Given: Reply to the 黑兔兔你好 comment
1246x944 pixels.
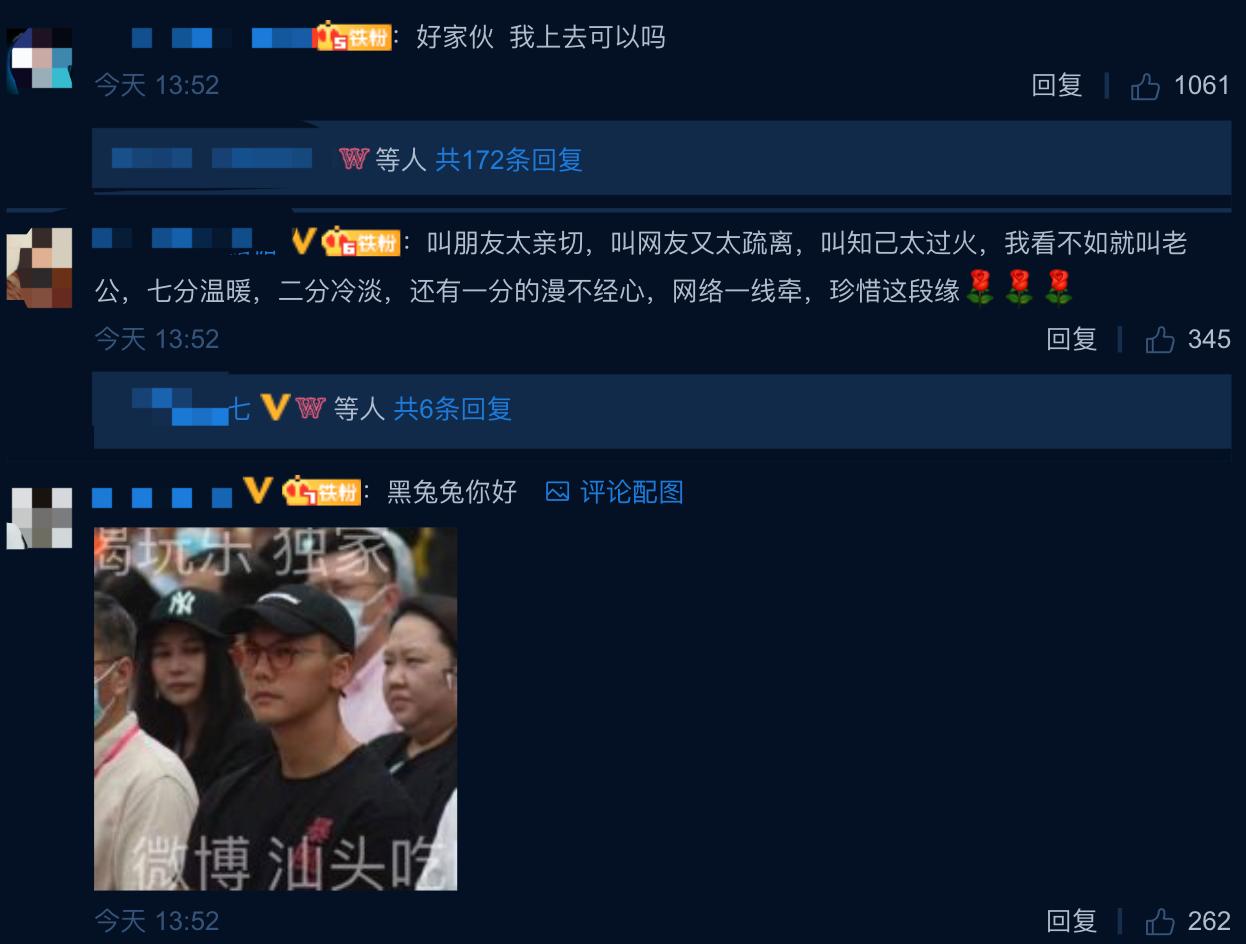Looking at the screenshot, I should (1072, 921).
